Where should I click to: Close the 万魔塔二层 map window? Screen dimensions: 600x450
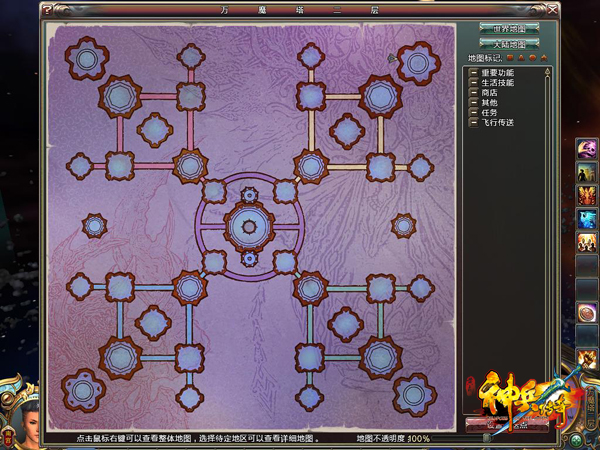552,9
